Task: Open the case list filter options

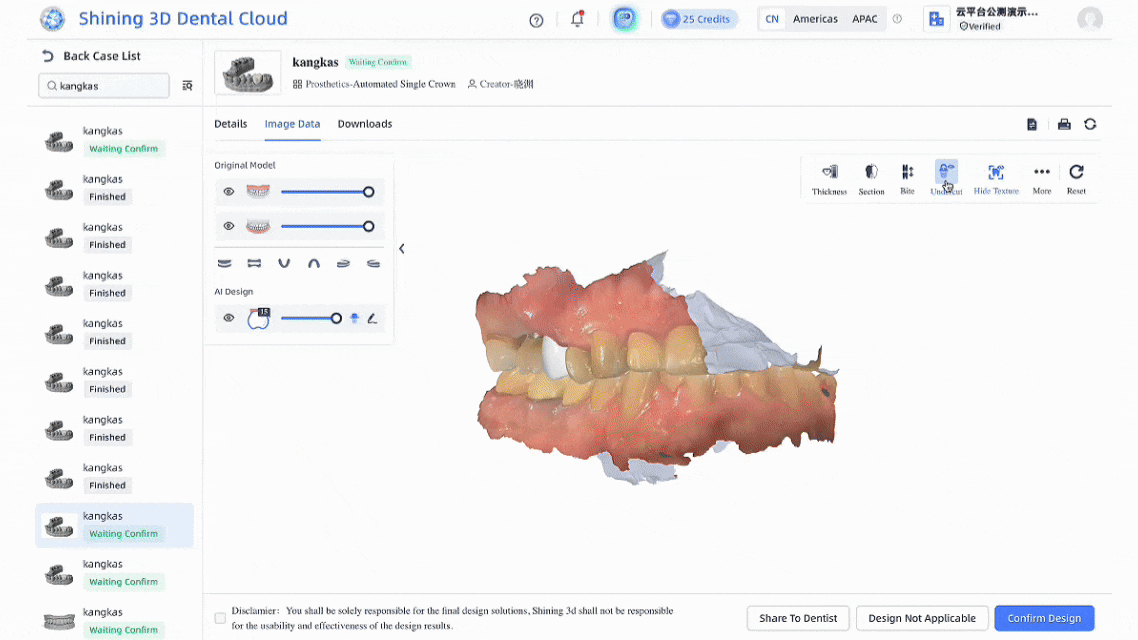Action: 187,86
